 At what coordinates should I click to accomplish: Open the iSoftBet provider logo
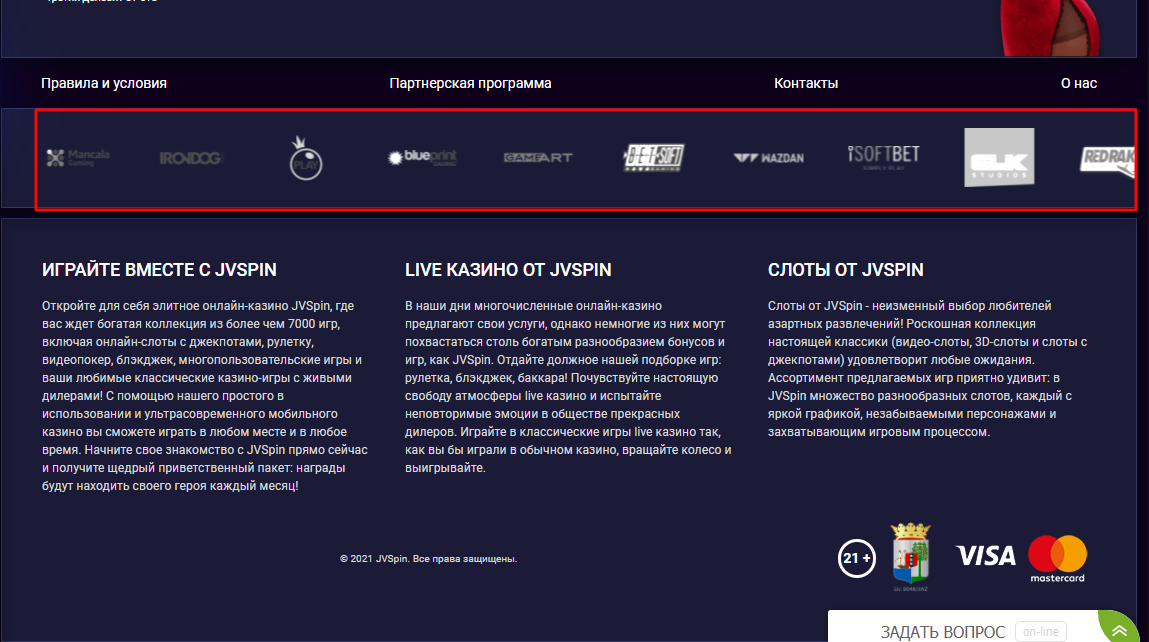click(x=883, y=157)
